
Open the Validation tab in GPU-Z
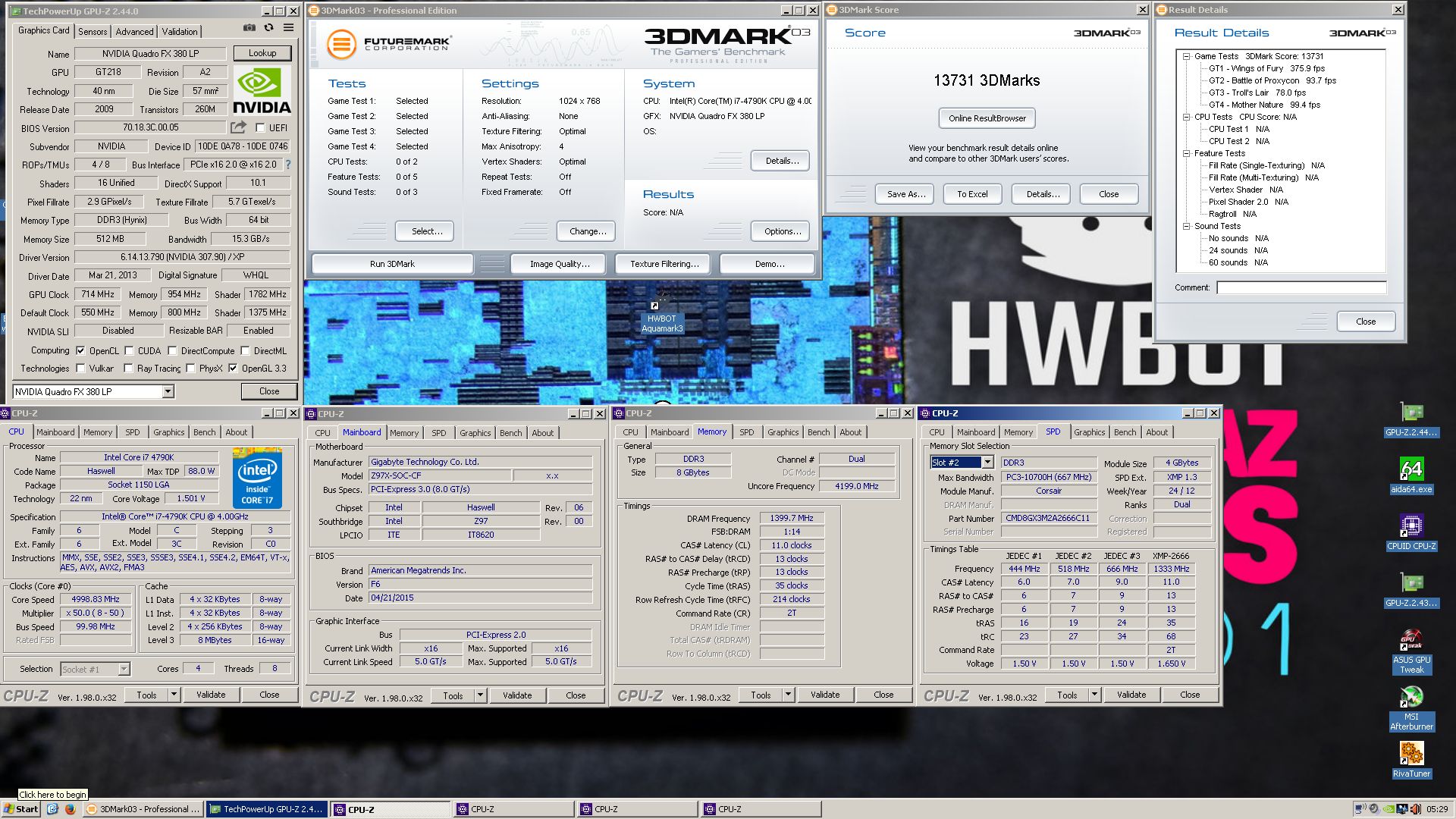pyautogui.click(x=180, y=32)
